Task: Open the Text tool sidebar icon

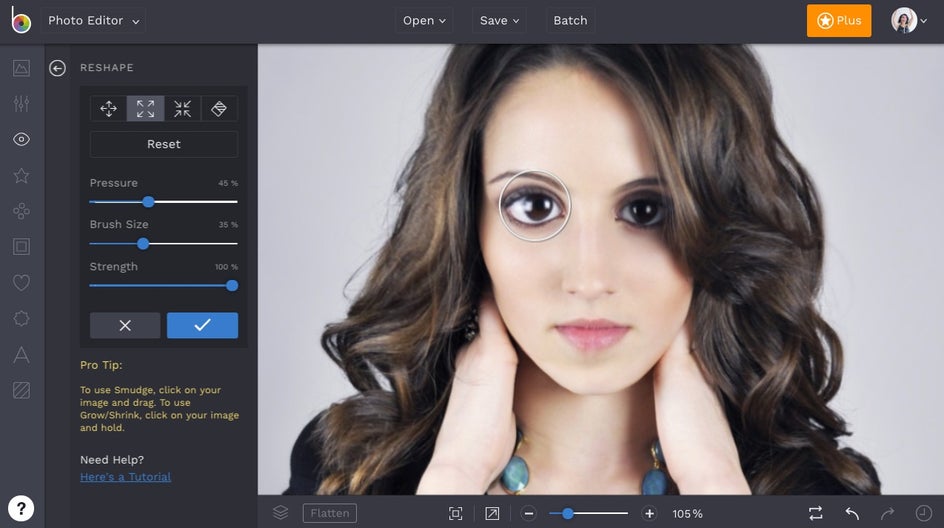Action: (21, 355)
